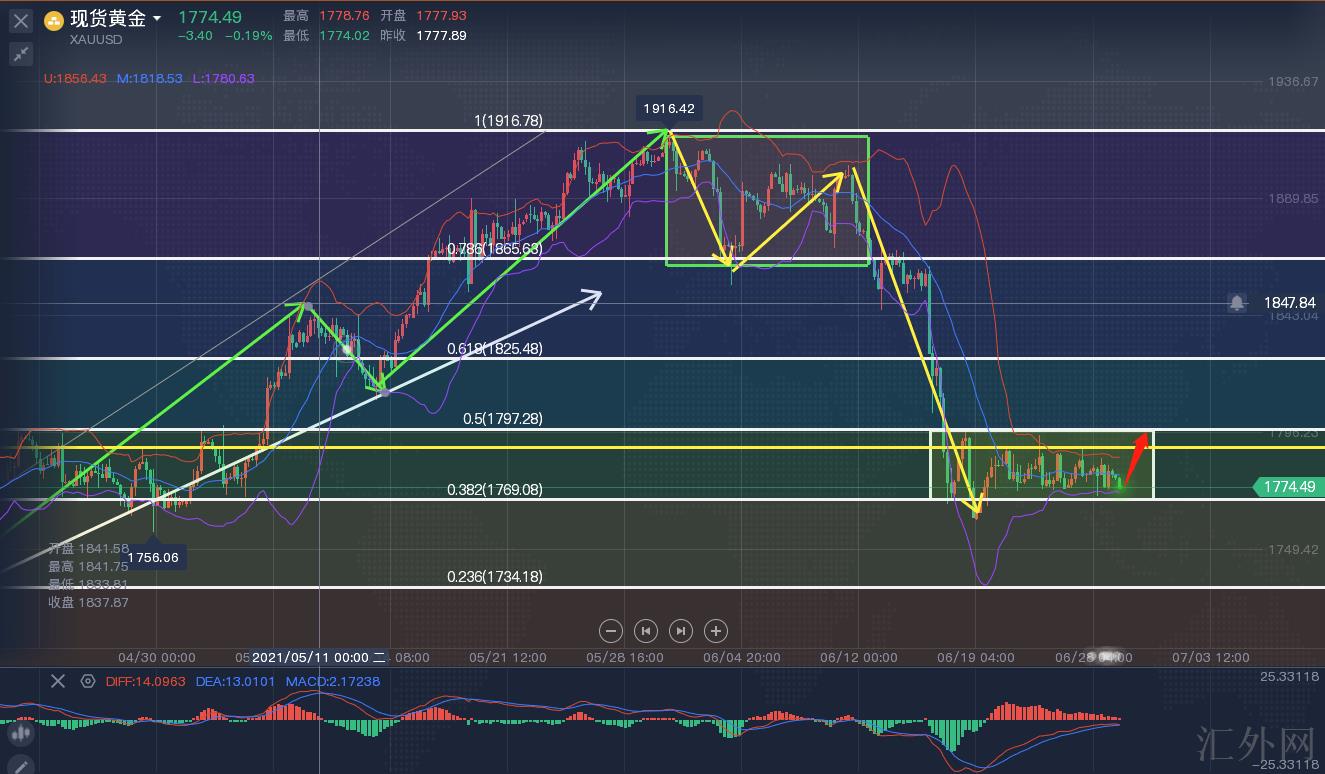1325x774 pixels.
Task: Open MACD indicator settings hexagon icon
Action: click(88, 681)
